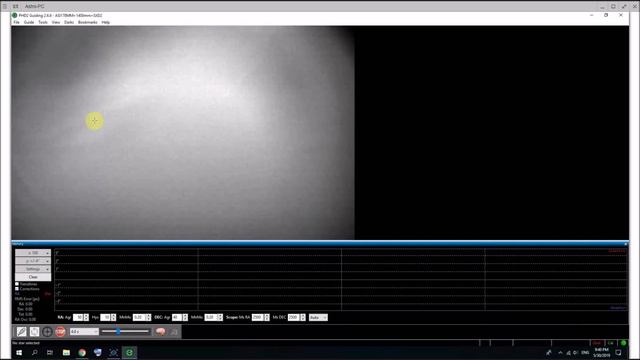Open the exposure duration dropdown

click(84, 331)
